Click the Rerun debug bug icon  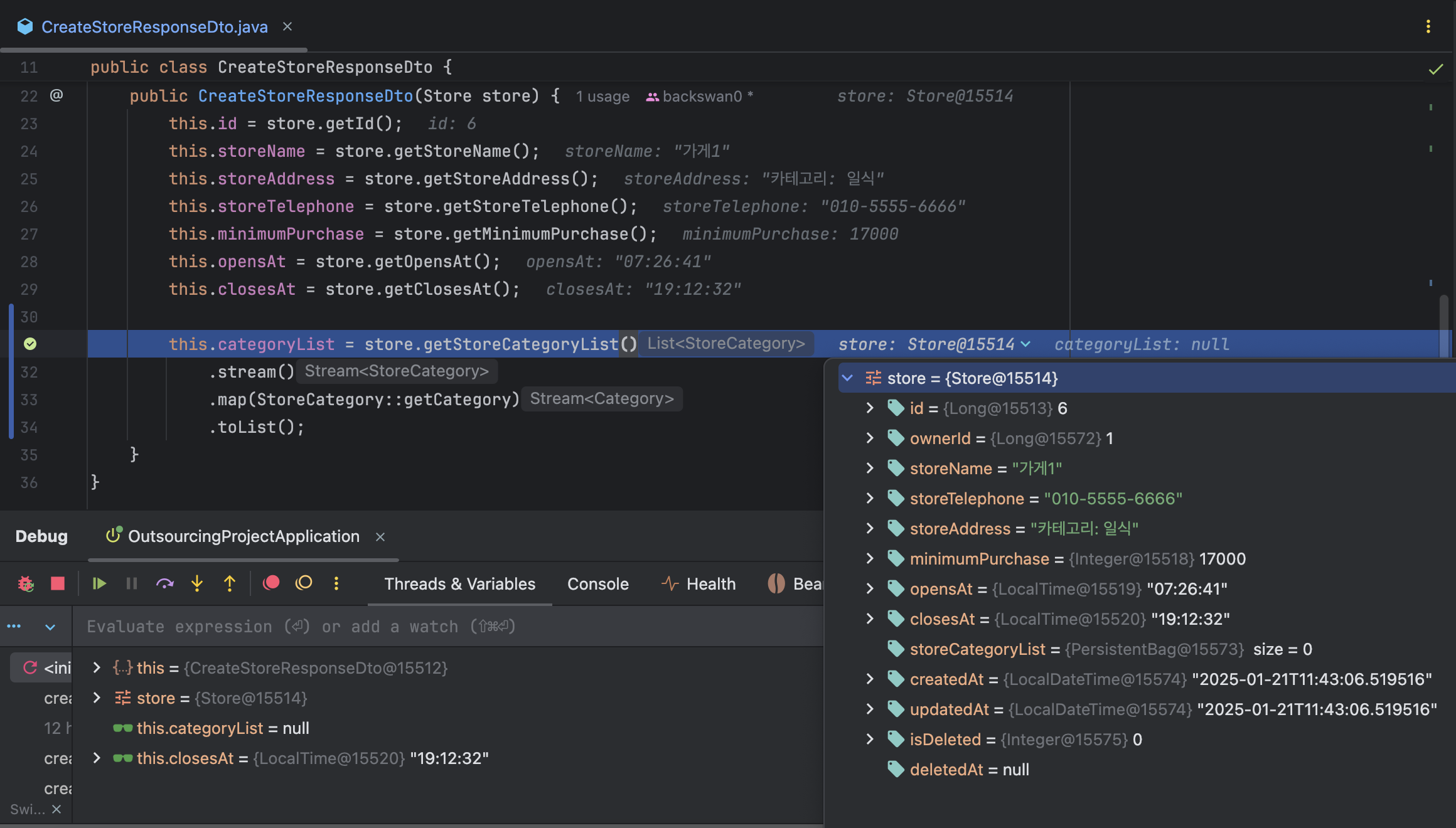click(x=26, y=584)
